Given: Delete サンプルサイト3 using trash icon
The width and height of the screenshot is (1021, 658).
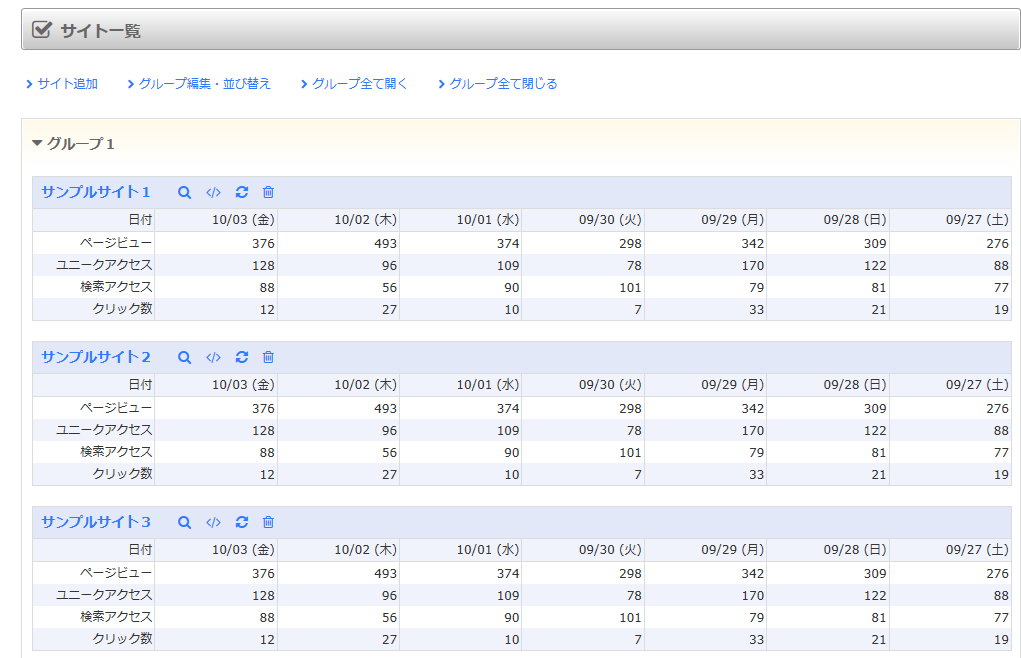Looking at the screenshot, I should [x=268, y=522].
